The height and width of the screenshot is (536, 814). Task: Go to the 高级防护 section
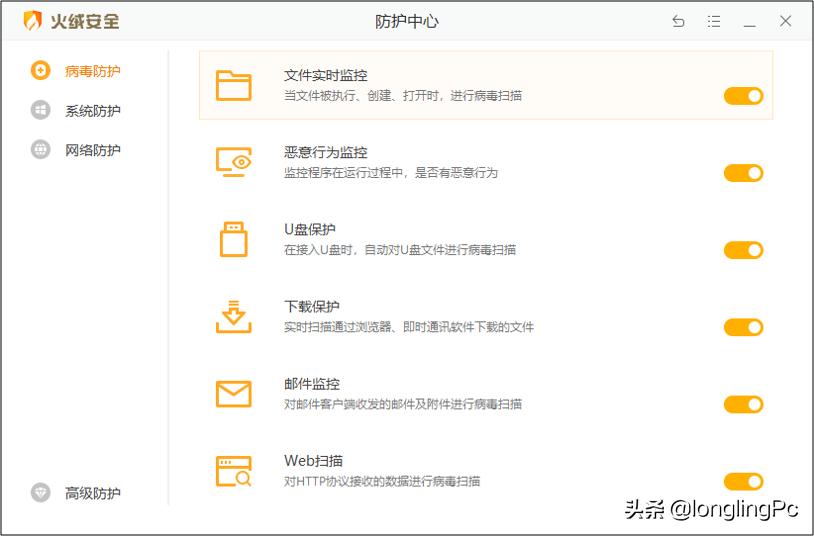click(x=92, y=493)
